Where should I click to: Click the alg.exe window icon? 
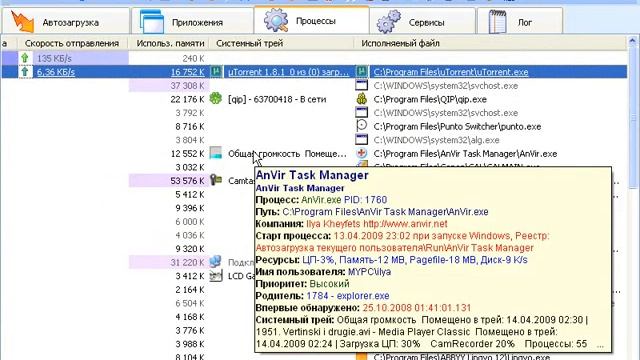click(362, 140)
